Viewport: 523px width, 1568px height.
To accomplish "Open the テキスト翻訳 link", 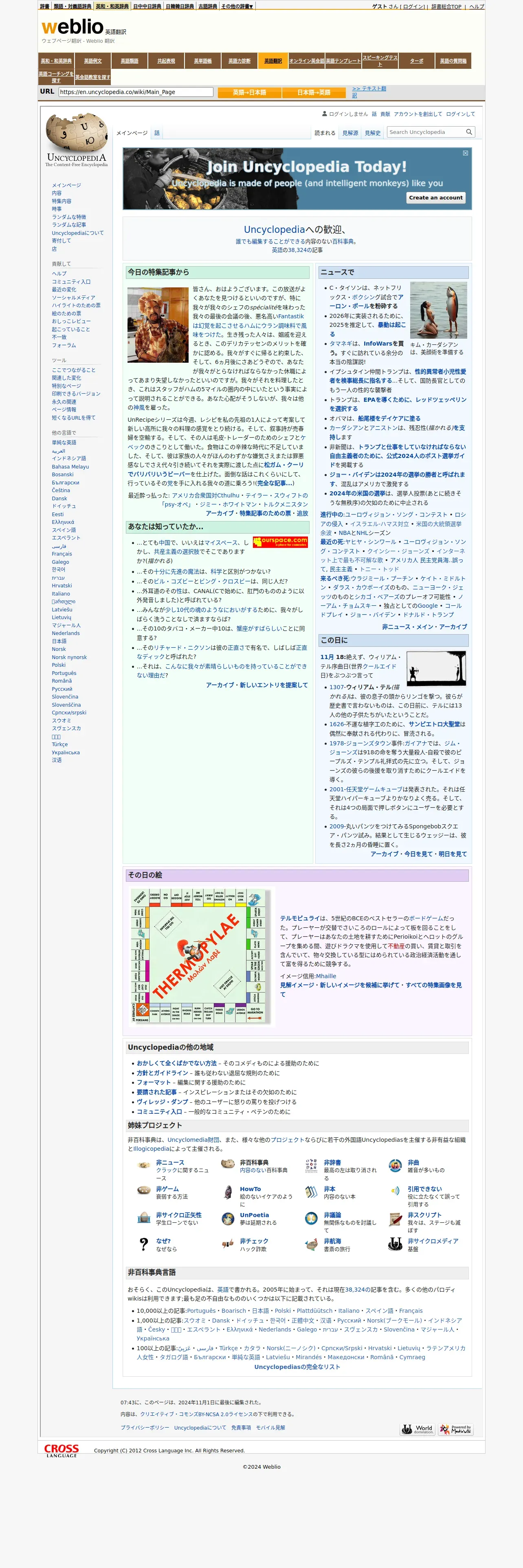I will pyautogui.click(x=369, y=92).
